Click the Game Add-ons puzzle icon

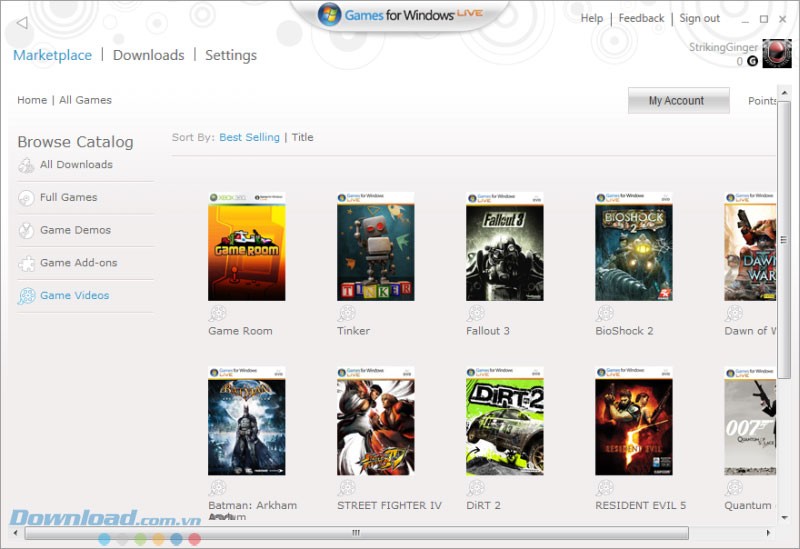26,263
